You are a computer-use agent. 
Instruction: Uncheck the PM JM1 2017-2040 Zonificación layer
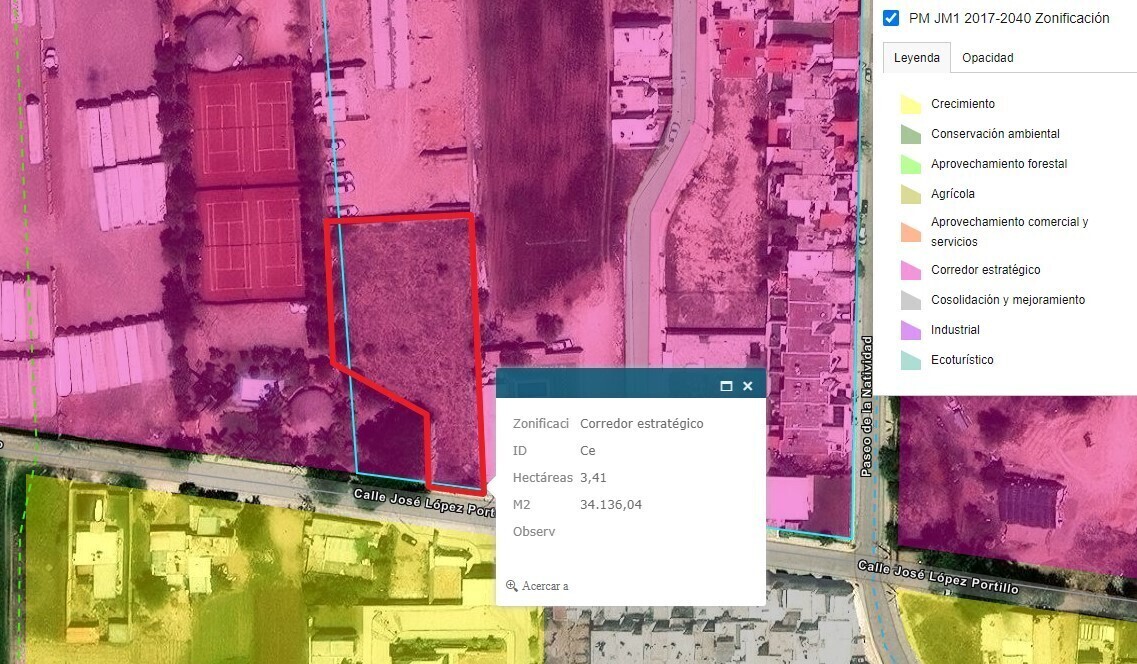click(892, 18)
